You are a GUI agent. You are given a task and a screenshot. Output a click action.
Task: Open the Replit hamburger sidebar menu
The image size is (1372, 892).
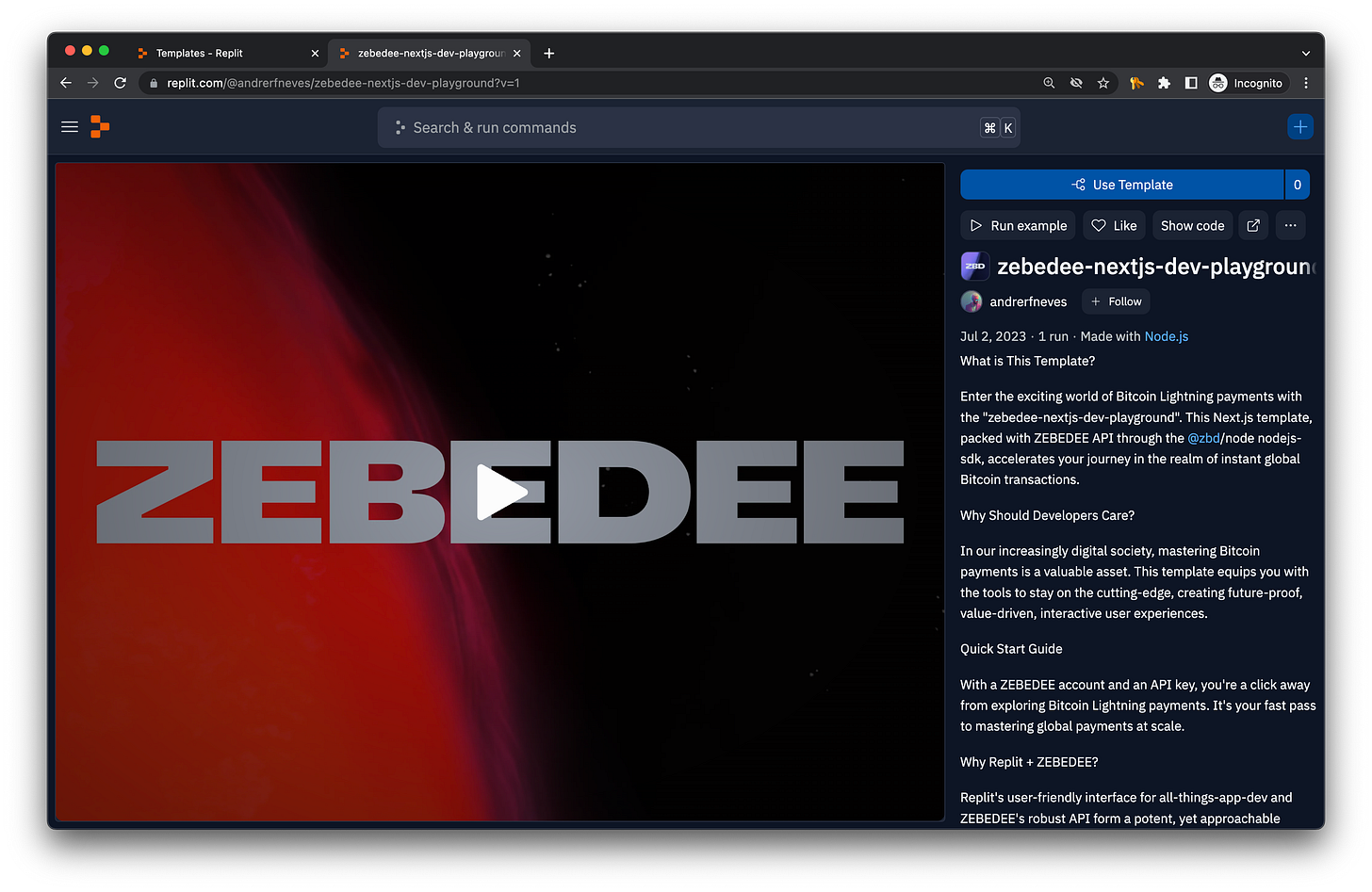[x=70, y=127]
